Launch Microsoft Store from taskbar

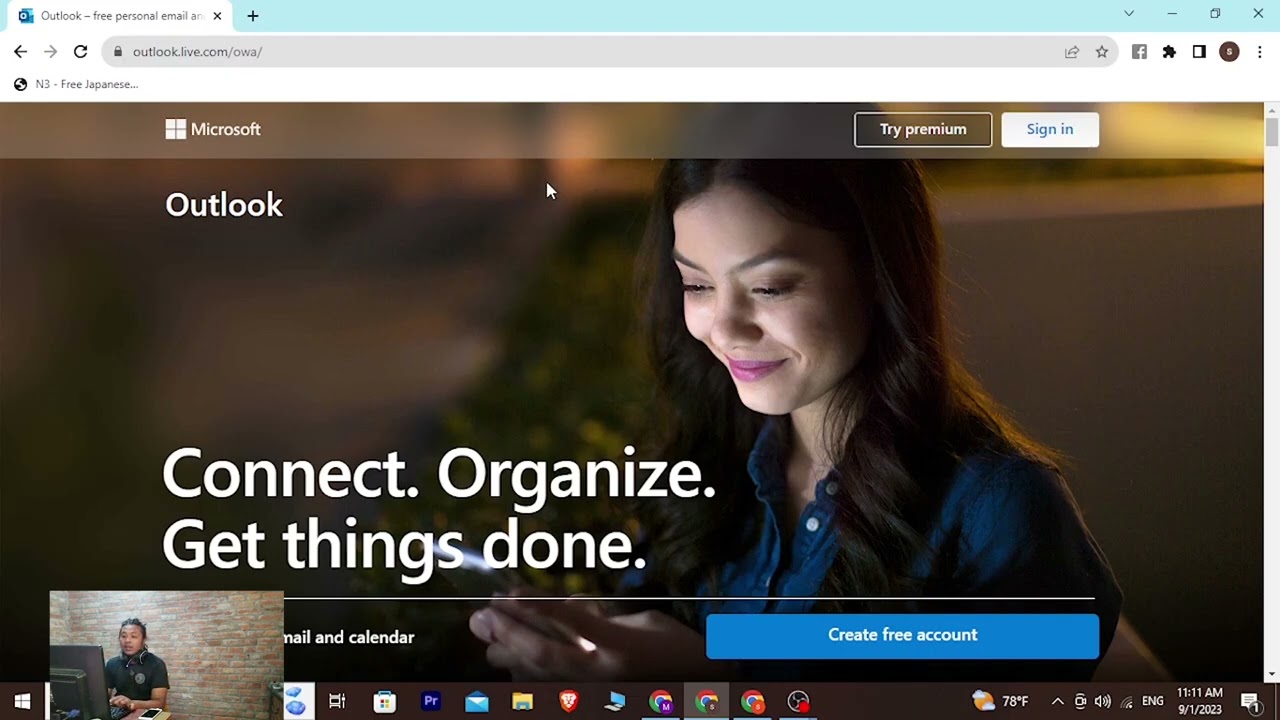(385, 701)
